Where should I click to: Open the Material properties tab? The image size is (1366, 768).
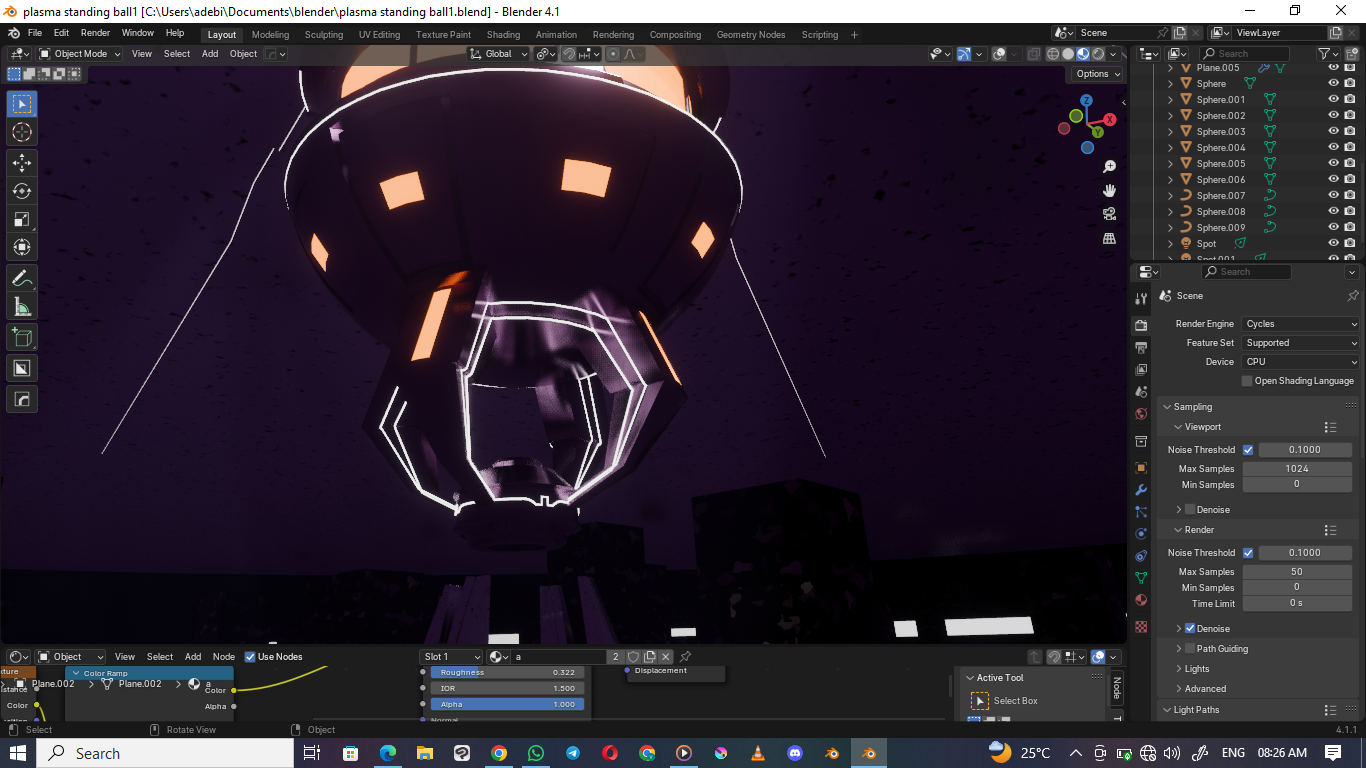click(1141, 600)
